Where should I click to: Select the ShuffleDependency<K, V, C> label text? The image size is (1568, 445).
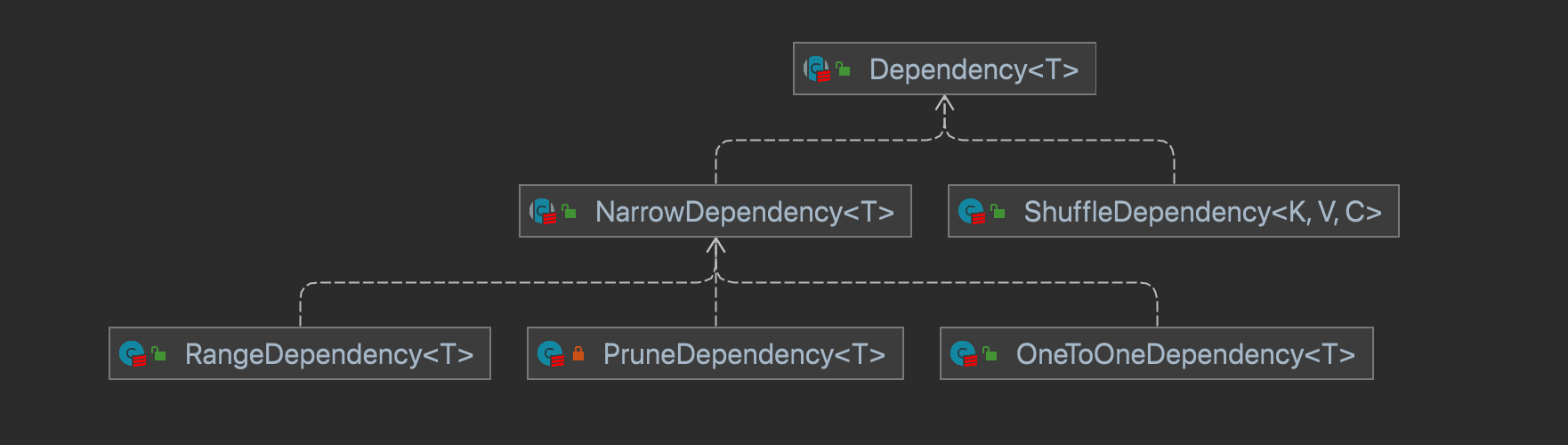click(x=1202, y=212)
